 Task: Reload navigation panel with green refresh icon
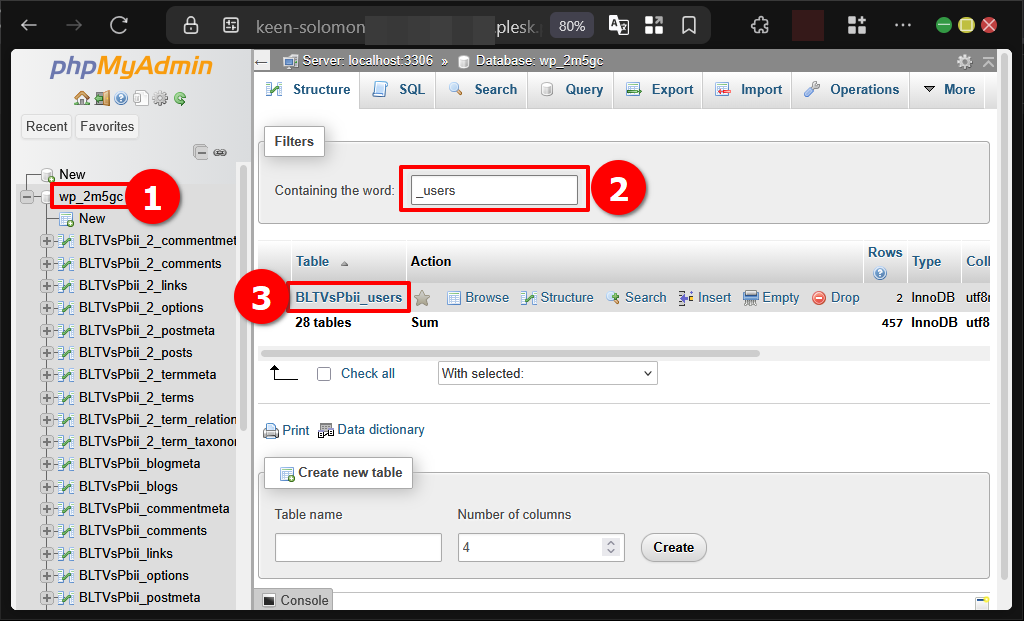click(x=180, y=98)
